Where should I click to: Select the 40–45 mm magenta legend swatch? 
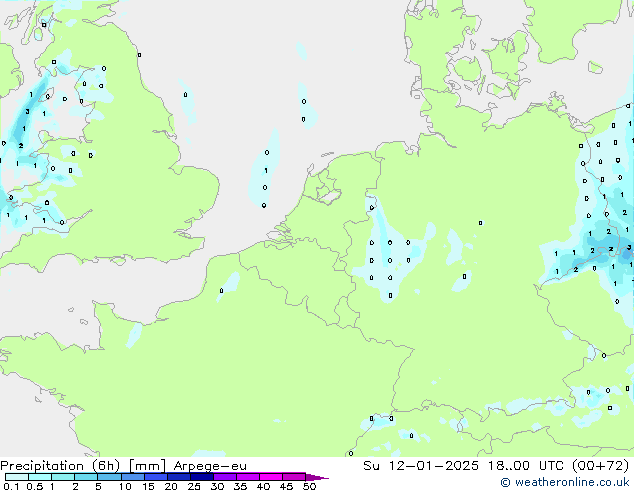click(271, 477)
